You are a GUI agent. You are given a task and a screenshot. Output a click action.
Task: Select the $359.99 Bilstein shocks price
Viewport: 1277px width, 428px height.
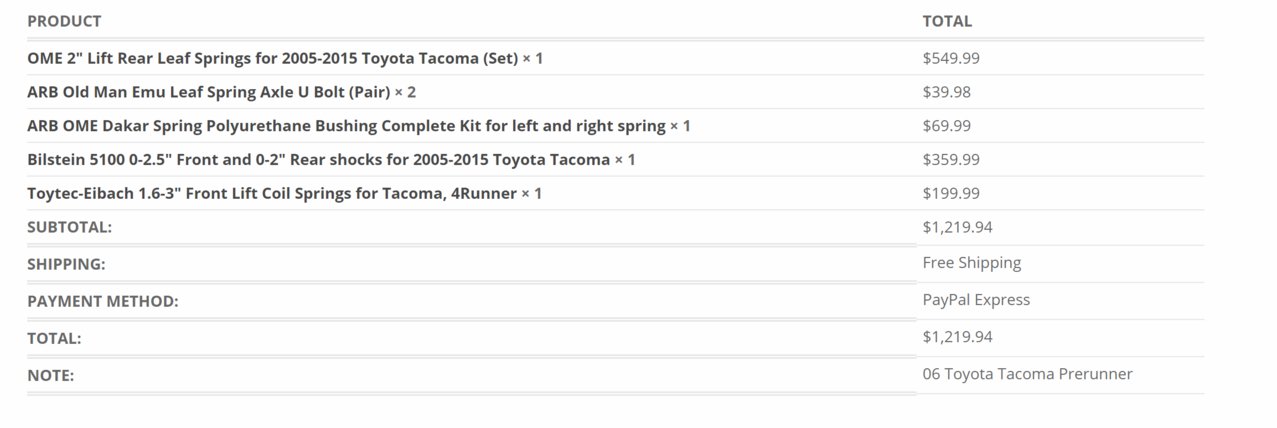pos(951,159)
